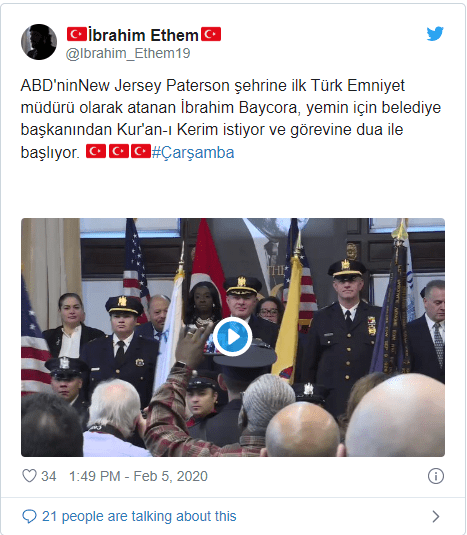Click the speech bubble reply icon
Image resolution: width=467 pixels, height=535 pixels.
coord(29,516)
